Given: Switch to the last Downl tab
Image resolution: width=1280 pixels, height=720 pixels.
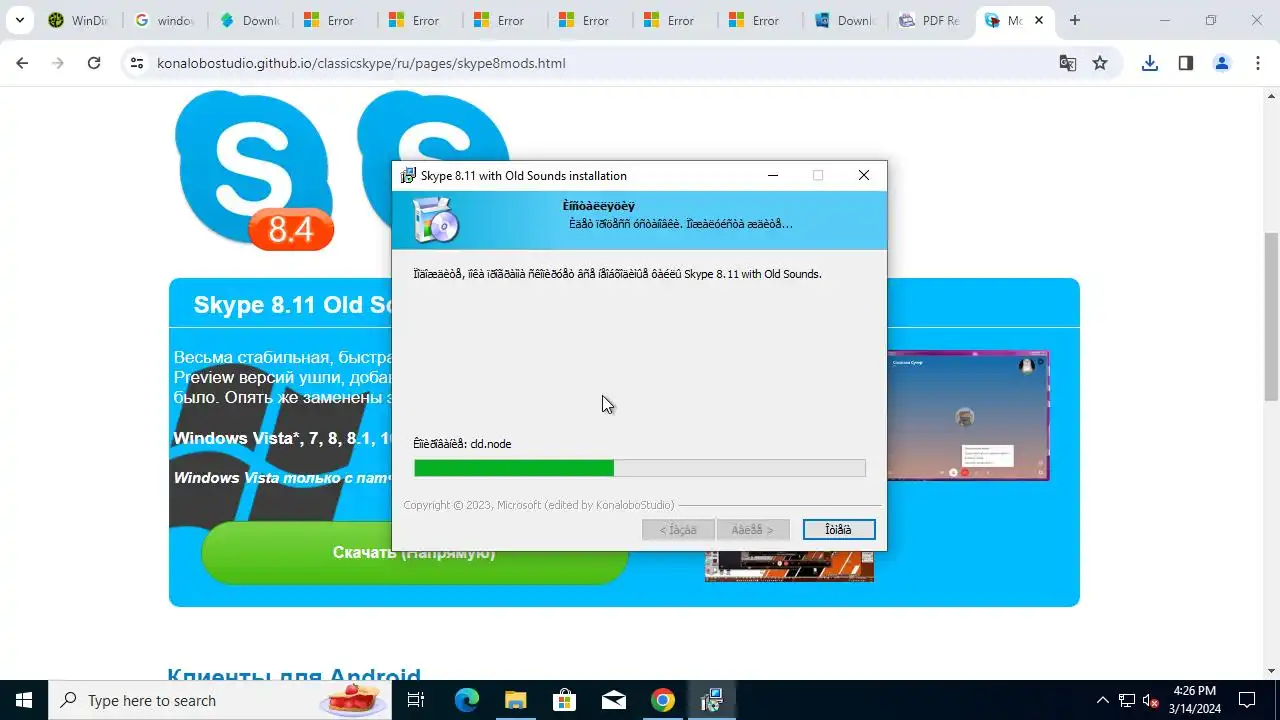Looking at the screenshot, I should [845, 20].
